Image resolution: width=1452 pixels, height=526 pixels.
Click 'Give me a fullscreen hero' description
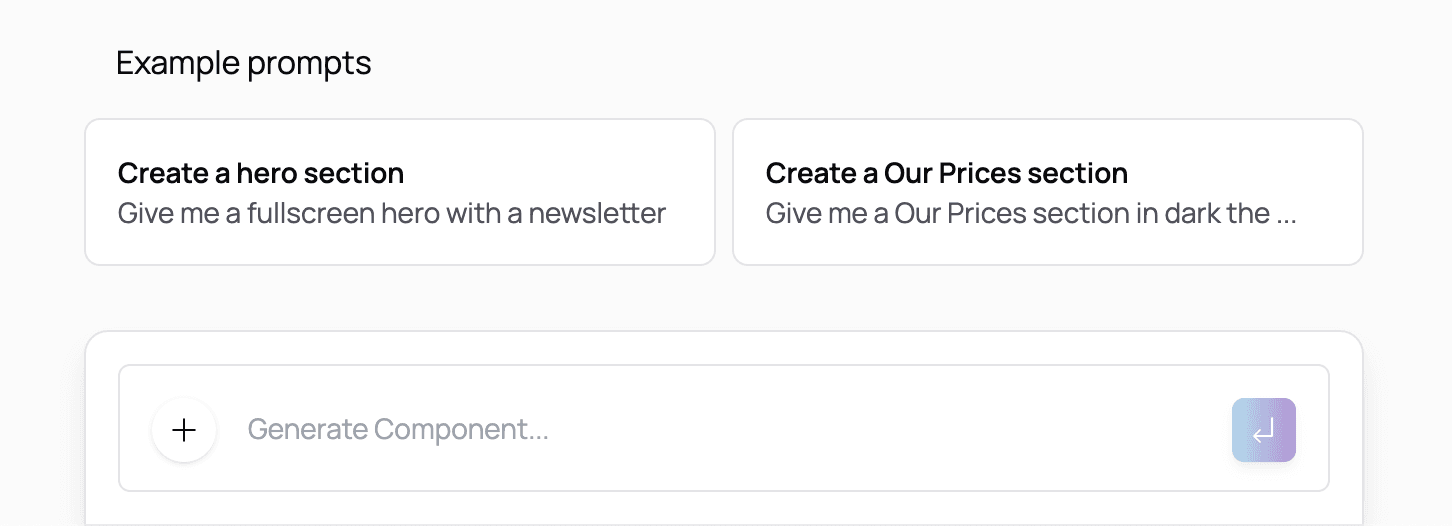(x=391, y=213)
